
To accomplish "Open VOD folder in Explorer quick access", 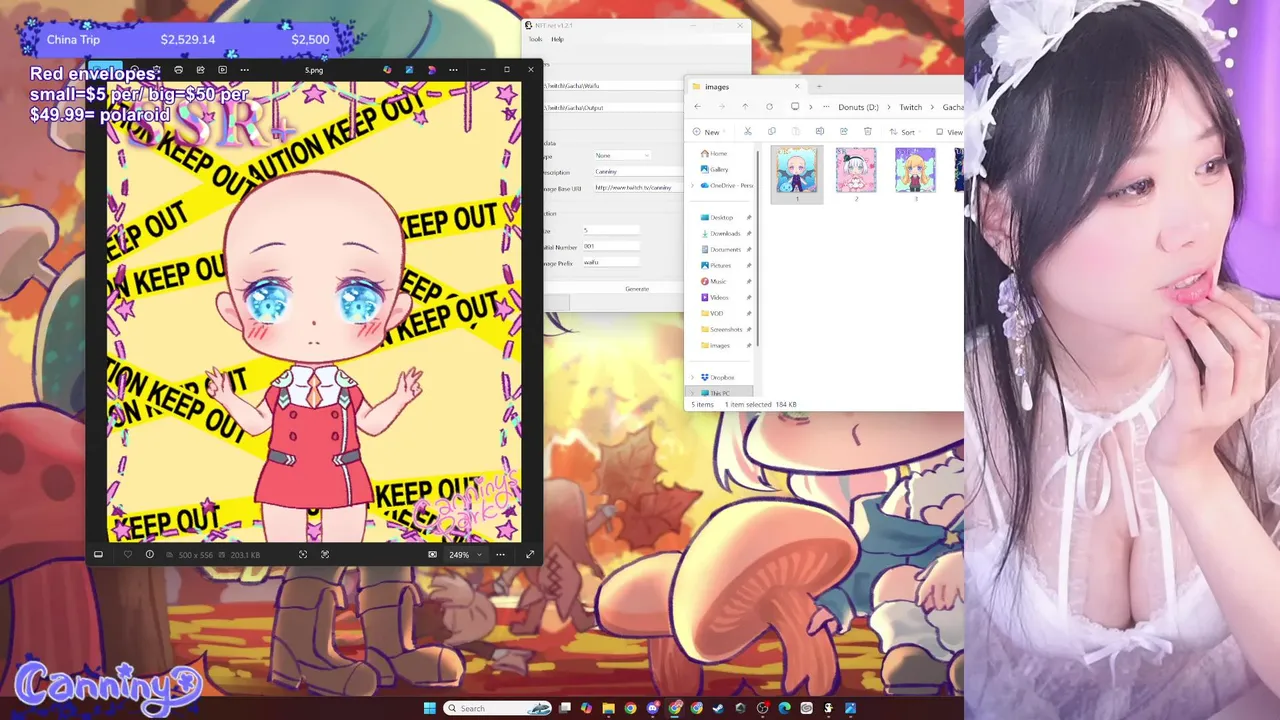I will [713, 313].
